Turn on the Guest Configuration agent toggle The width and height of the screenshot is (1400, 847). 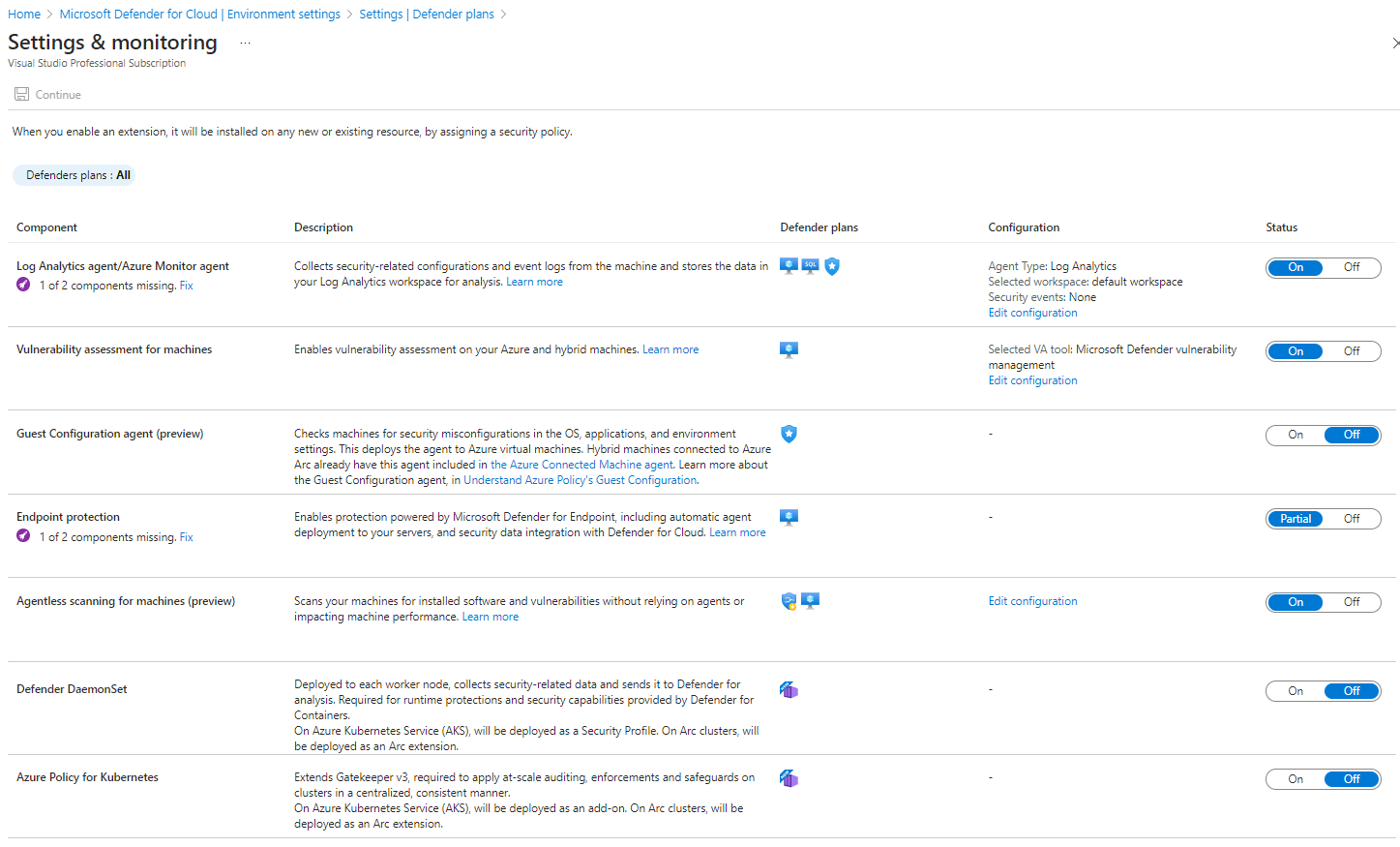pos(1296,436)
